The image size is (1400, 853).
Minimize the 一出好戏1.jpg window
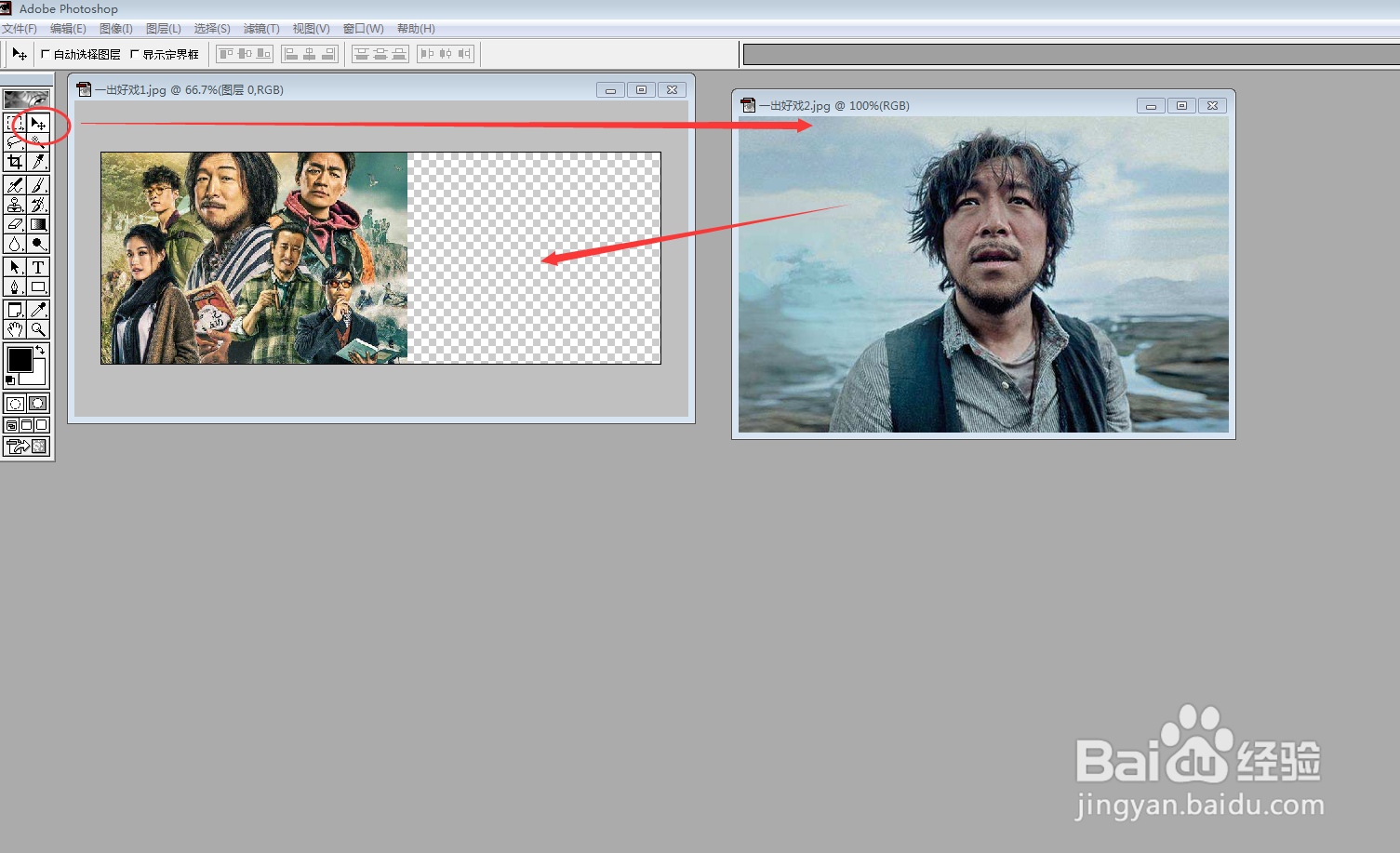tap(610, 90)
